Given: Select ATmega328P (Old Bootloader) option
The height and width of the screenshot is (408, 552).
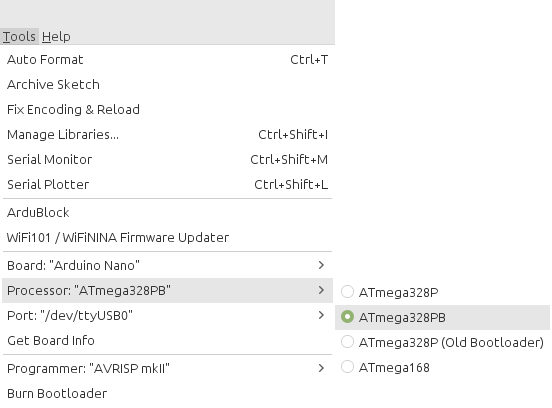Looking at the screenshot, I should 443,343.
